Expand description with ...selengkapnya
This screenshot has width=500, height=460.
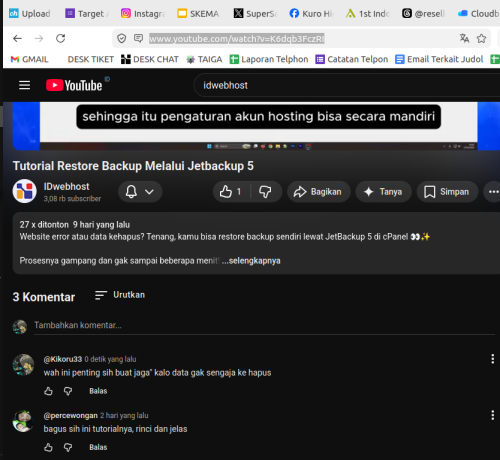point(251,261)
